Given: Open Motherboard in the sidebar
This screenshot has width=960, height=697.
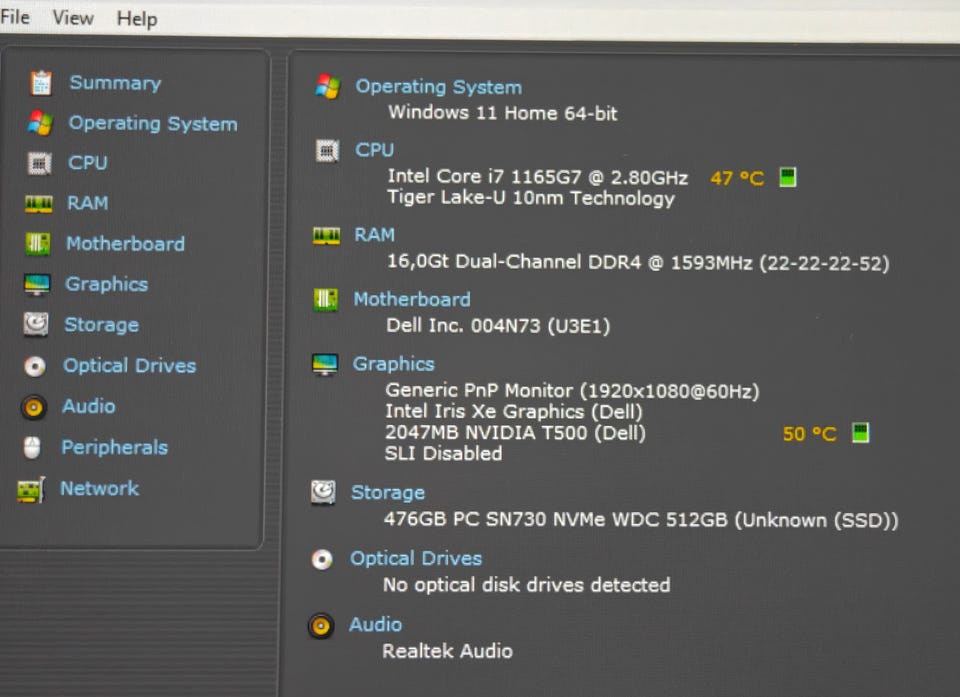Looking at the screenshot, I should [x=126, y=244].
